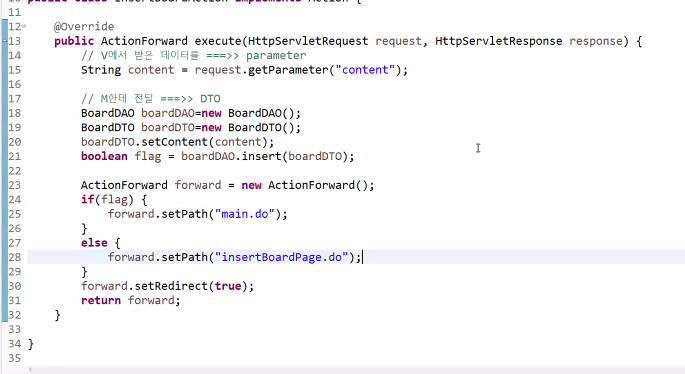Click the "main.do" string literal
Screen dimensions: 685x374
tap(245, 214)
